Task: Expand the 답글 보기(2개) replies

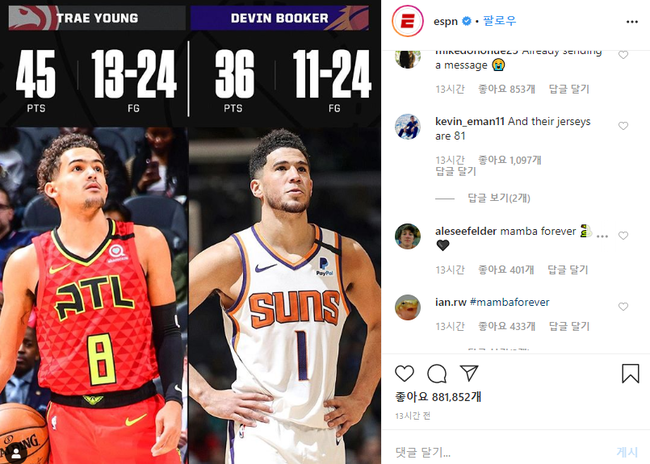Action: (499, 198)
